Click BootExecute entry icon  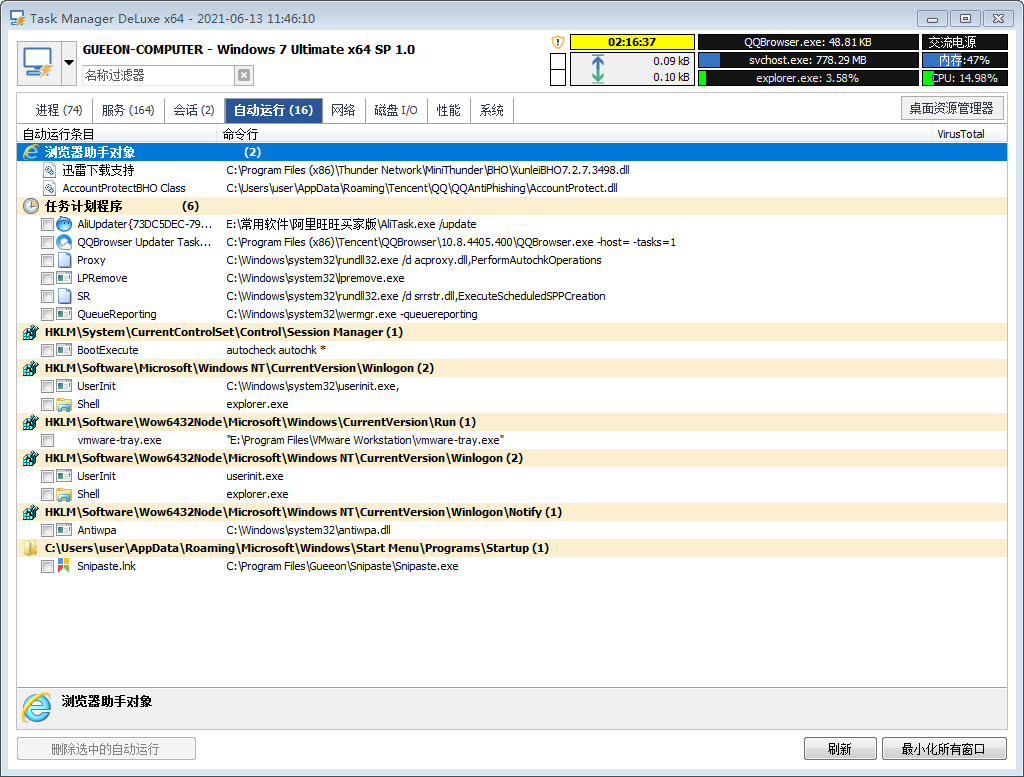coord(64,350)
